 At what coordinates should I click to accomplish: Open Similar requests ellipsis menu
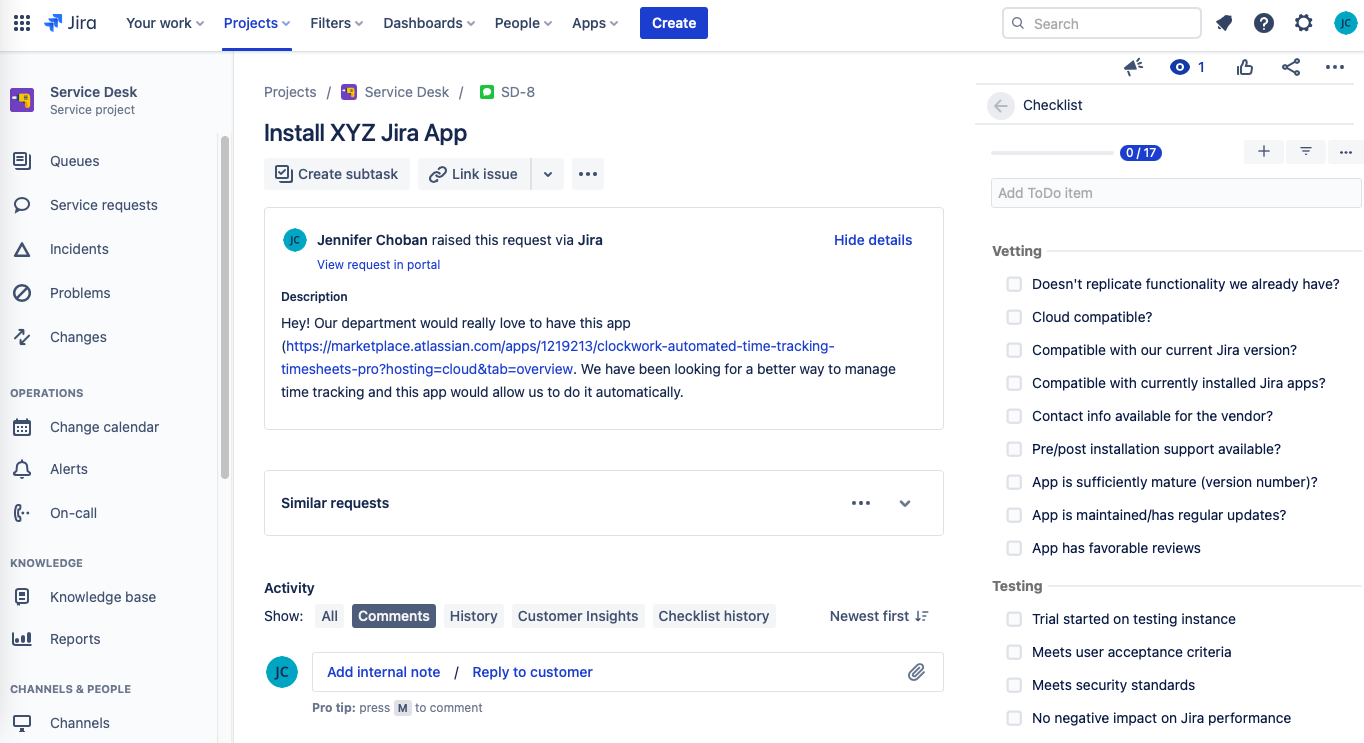coord(861,503)
